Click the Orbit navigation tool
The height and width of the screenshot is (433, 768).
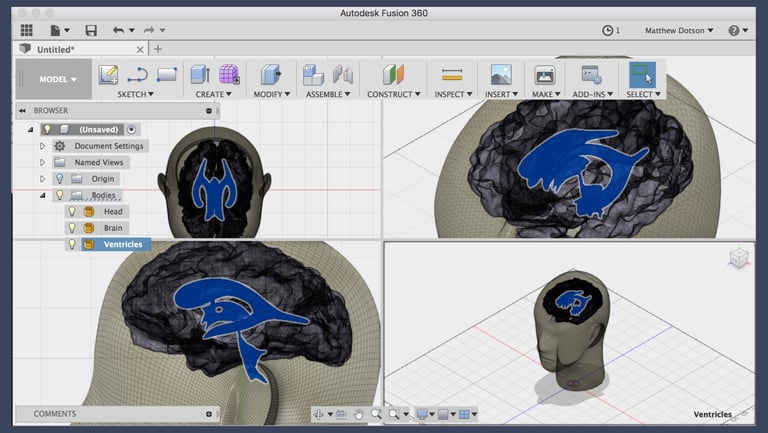coord(318,414)
